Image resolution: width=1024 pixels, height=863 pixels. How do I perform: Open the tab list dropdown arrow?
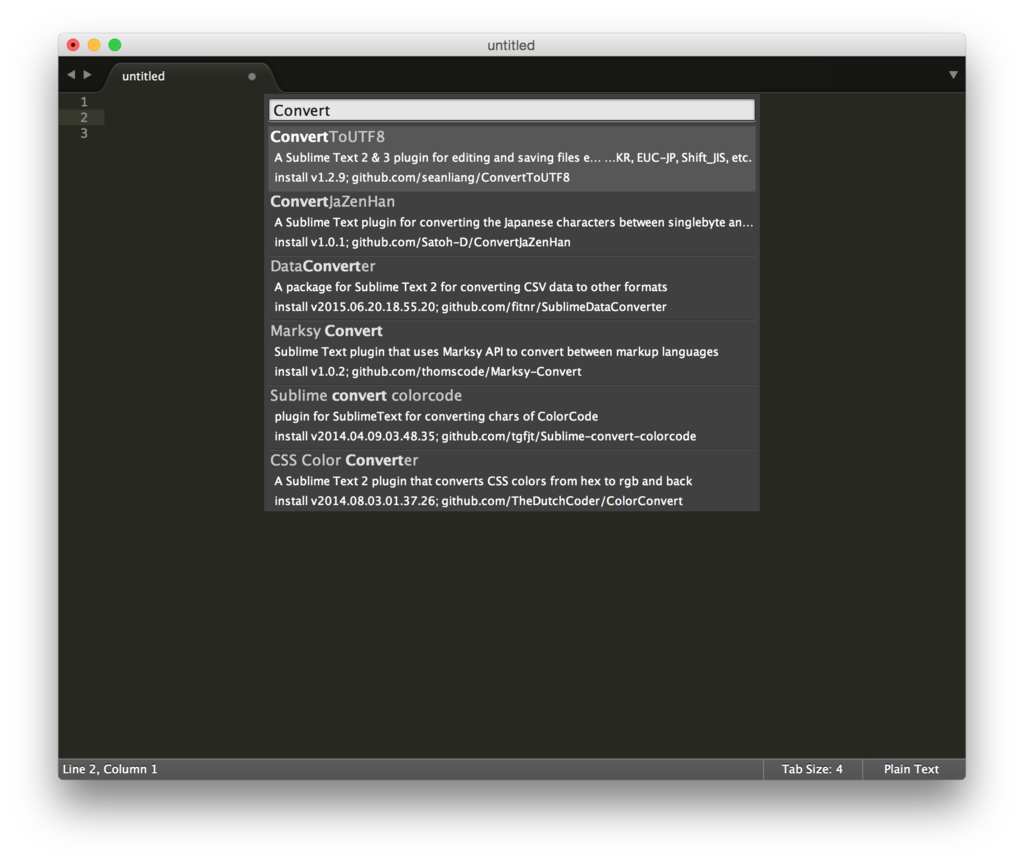pos(953,75)
